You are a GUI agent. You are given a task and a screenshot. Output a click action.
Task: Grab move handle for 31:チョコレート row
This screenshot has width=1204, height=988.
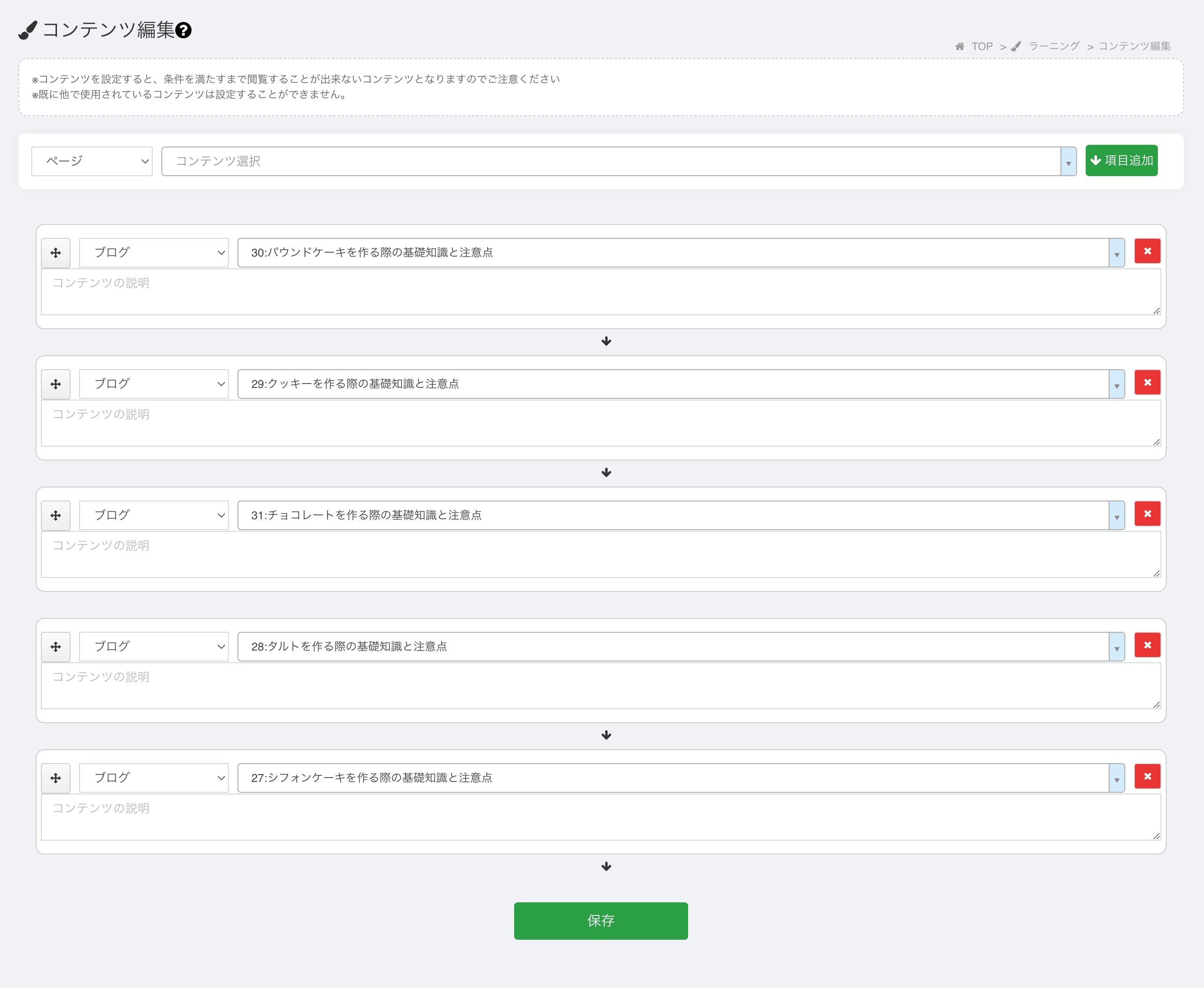[56, 516]
